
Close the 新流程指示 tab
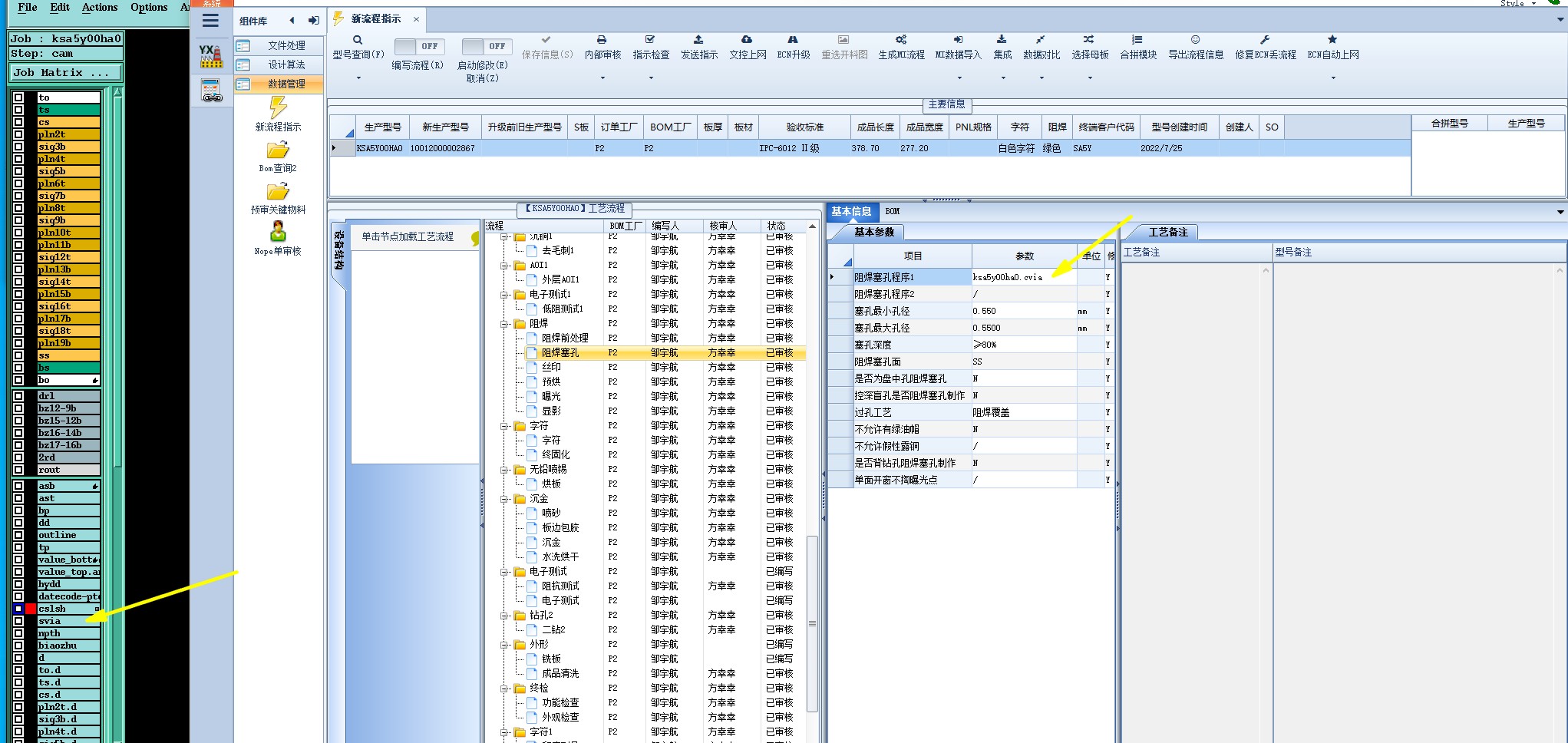point(416,19)
